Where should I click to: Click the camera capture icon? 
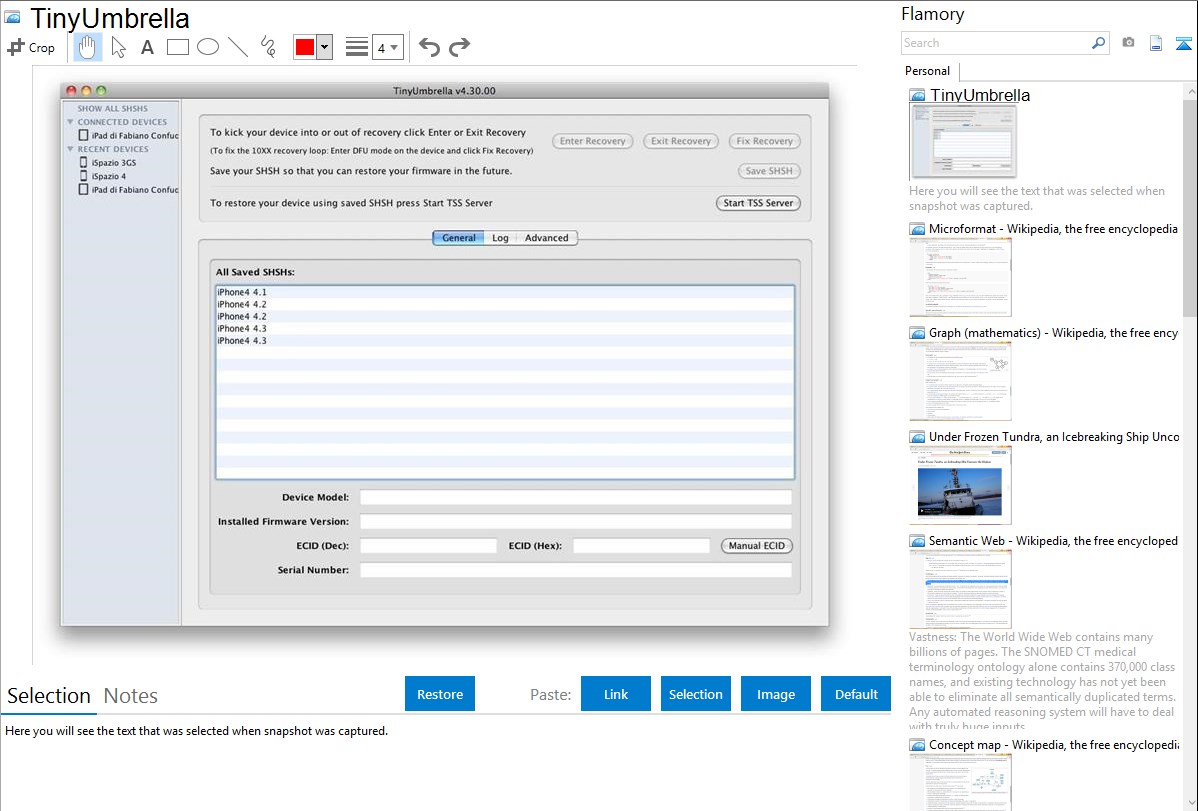click(x=1128, y=43)
